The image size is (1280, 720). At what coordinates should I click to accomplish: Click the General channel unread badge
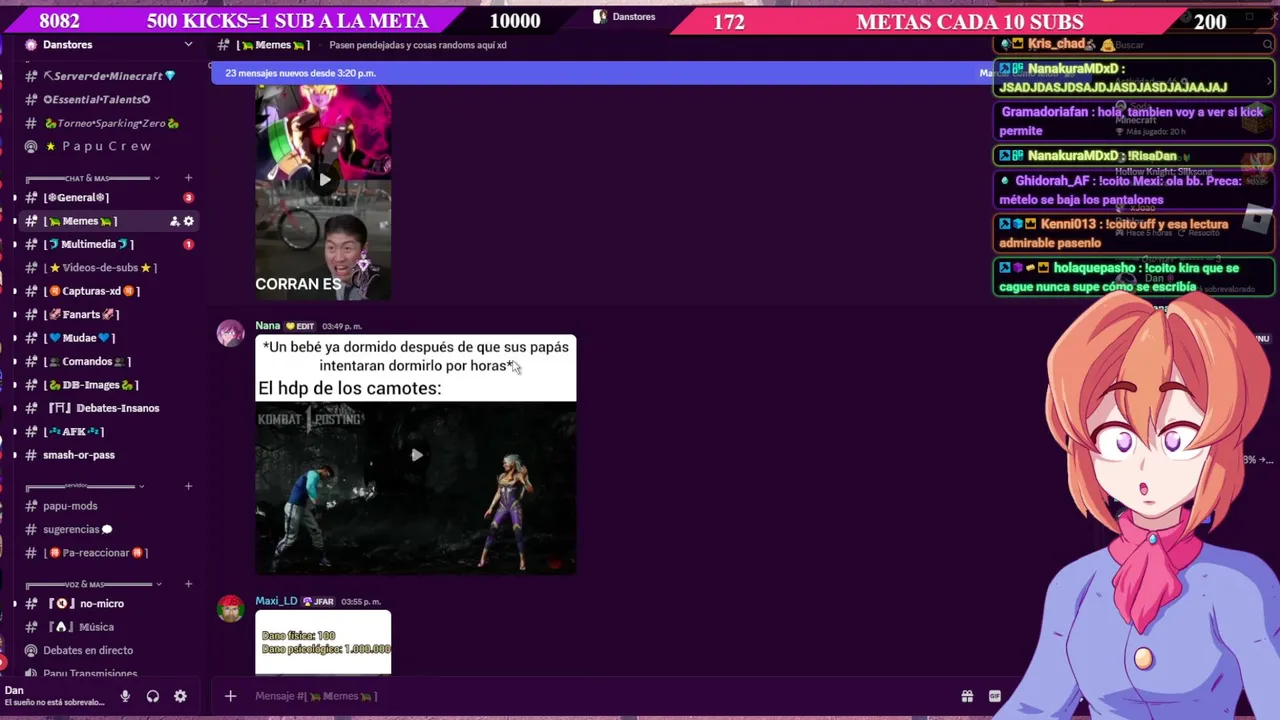(188, 197)
